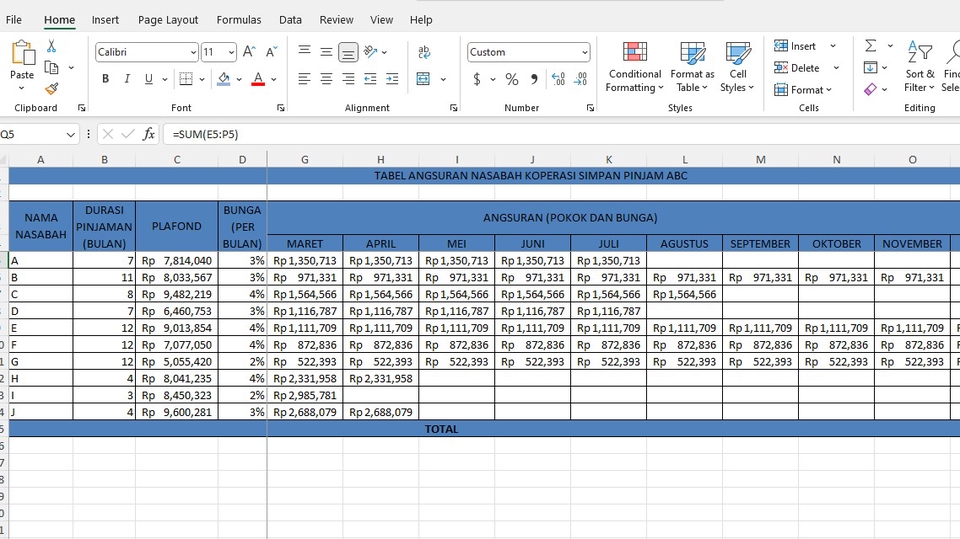Decrease font size with the smaller A

pos(271,52)
